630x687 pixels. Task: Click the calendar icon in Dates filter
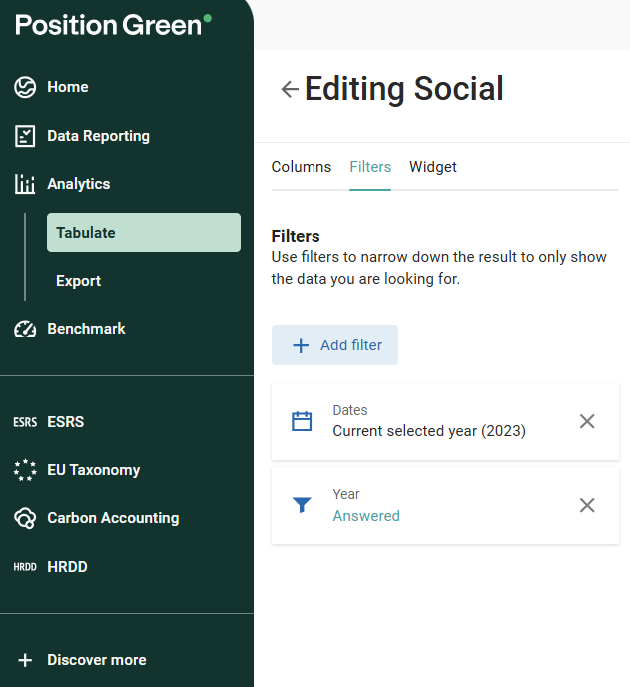(x=302, y=421)
